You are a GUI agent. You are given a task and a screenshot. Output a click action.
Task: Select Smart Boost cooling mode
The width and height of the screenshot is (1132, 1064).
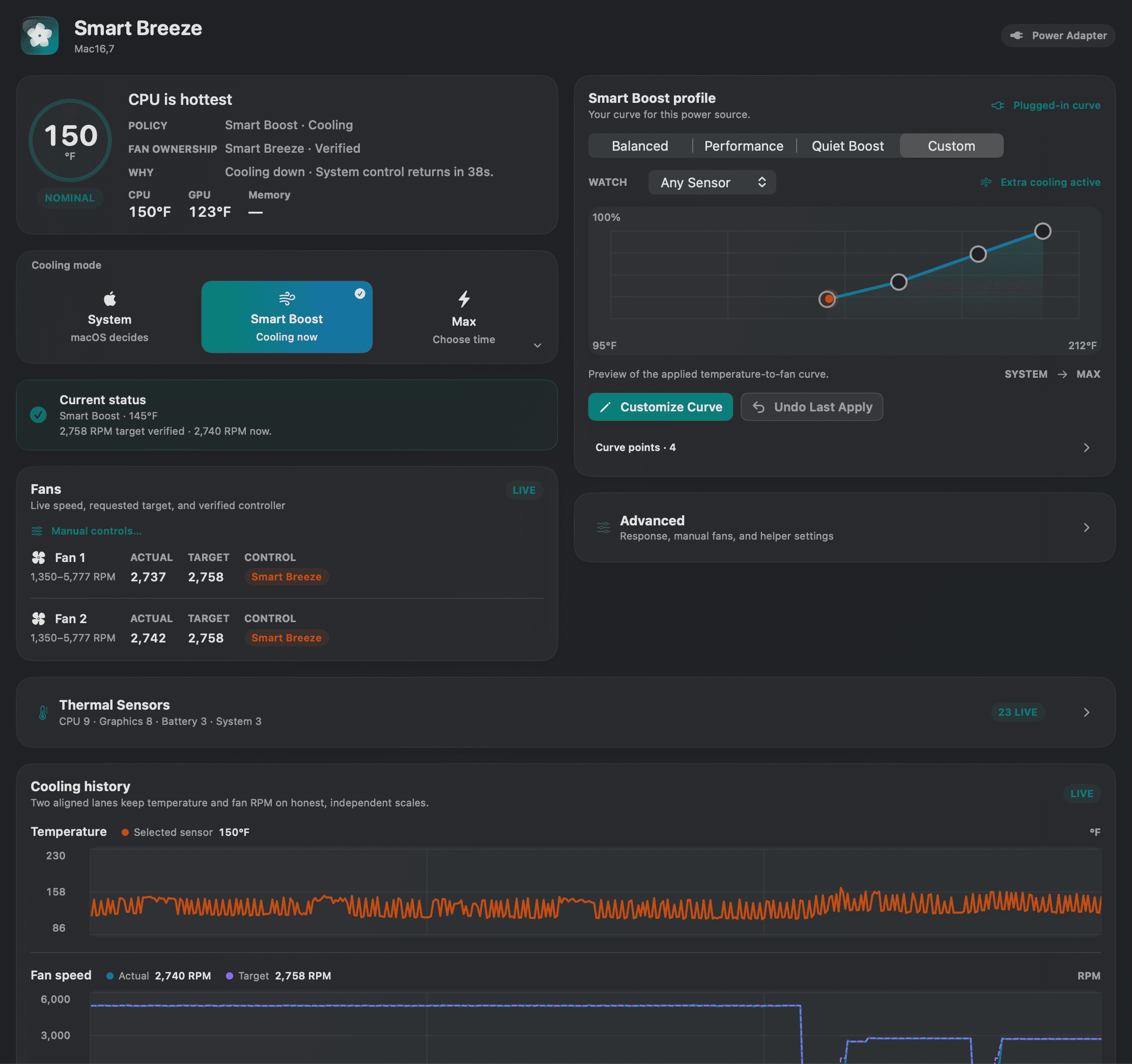[287, 317]
